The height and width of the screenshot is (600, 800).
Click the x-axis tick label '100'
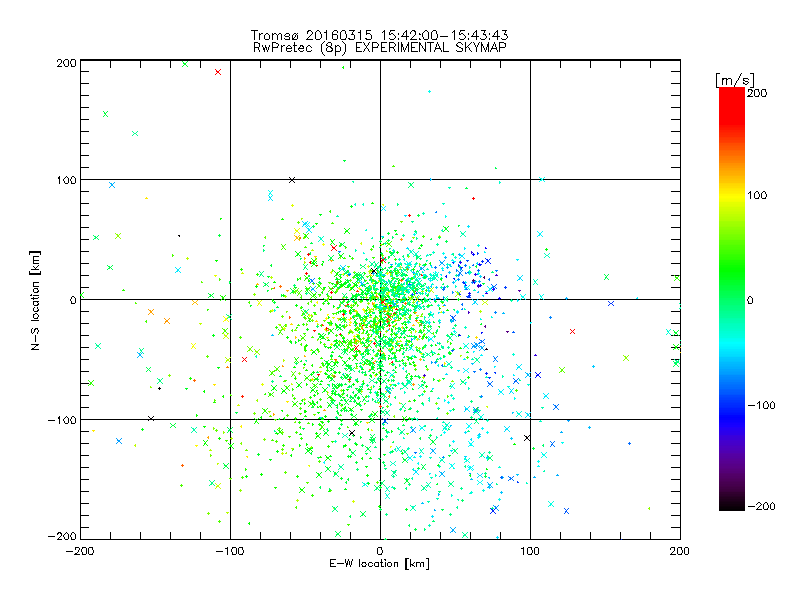click(x=530, y=552)
